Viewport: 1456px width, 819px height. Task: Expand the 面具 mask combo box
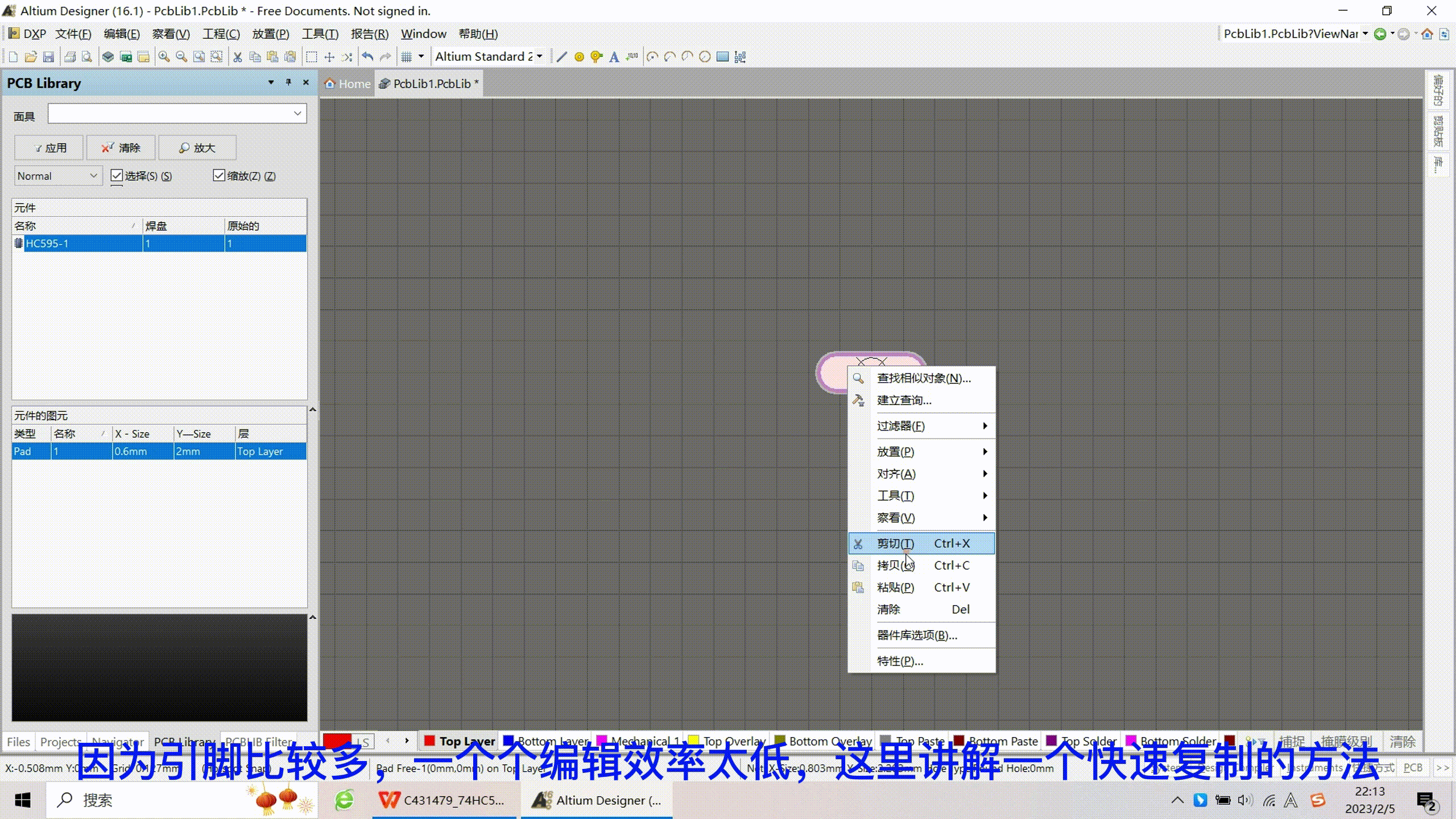297,114
